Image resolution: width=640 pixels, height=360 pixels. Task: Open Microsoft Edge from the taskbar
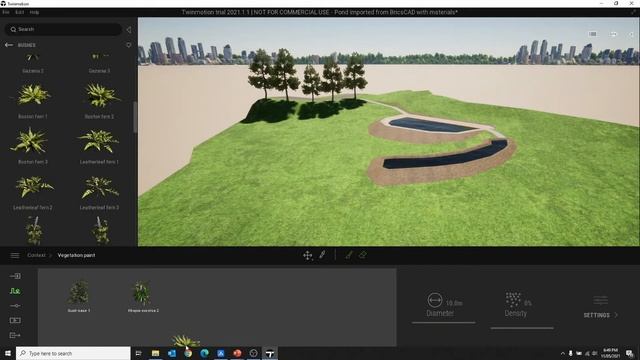click(204, 353)
